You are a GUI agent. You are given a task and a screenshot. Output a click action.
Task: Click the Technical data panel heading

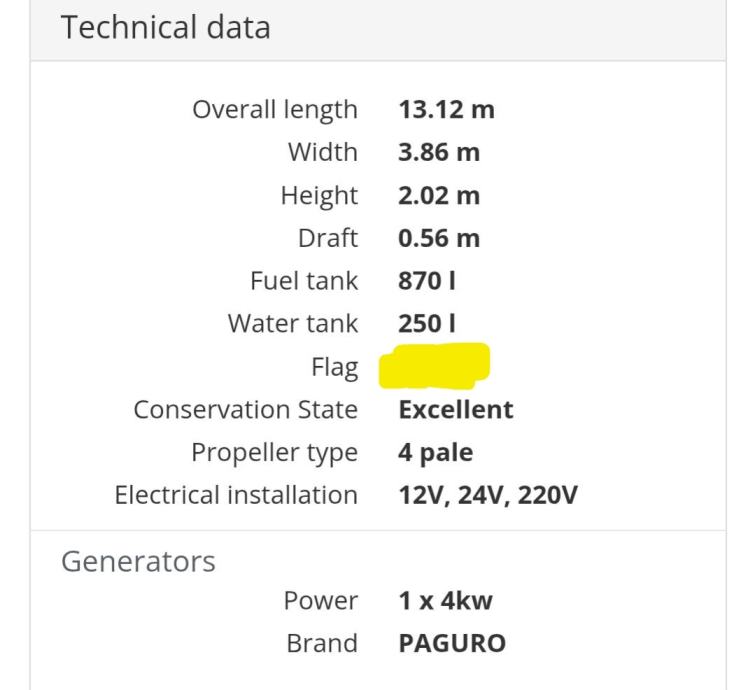(x=167, y=27)
